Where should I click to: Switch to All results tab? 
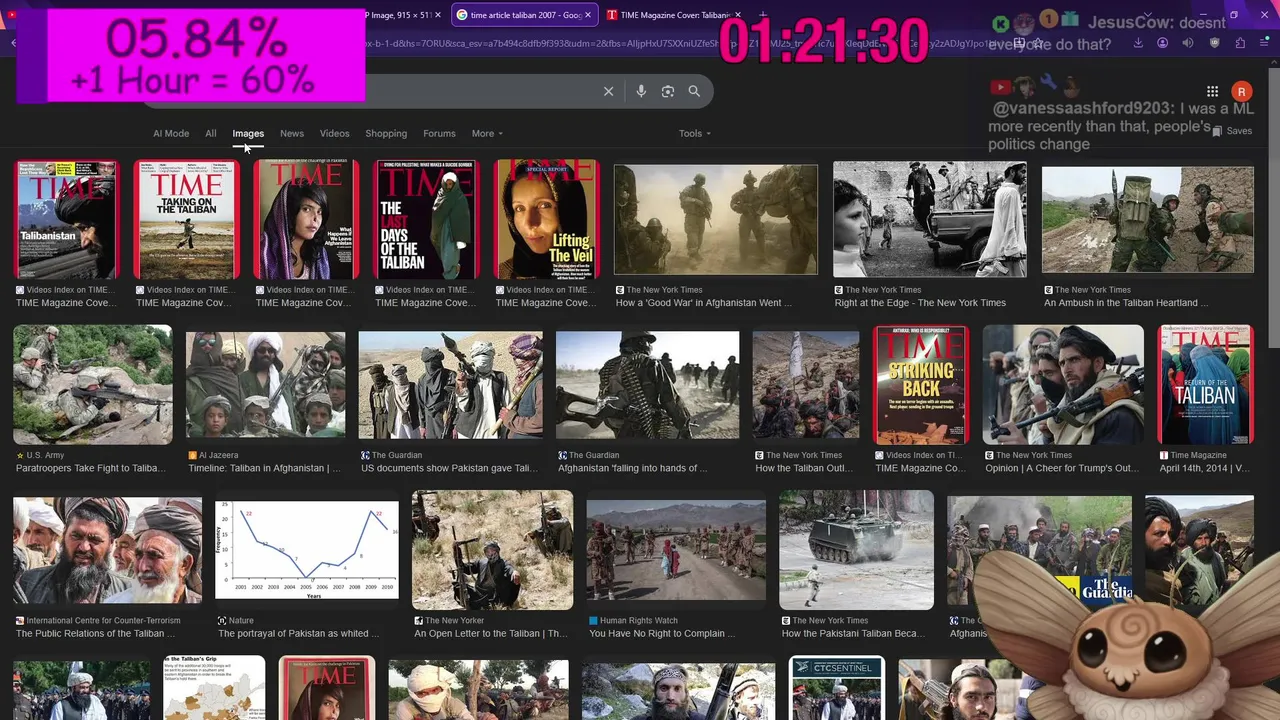tap(211, 133)
